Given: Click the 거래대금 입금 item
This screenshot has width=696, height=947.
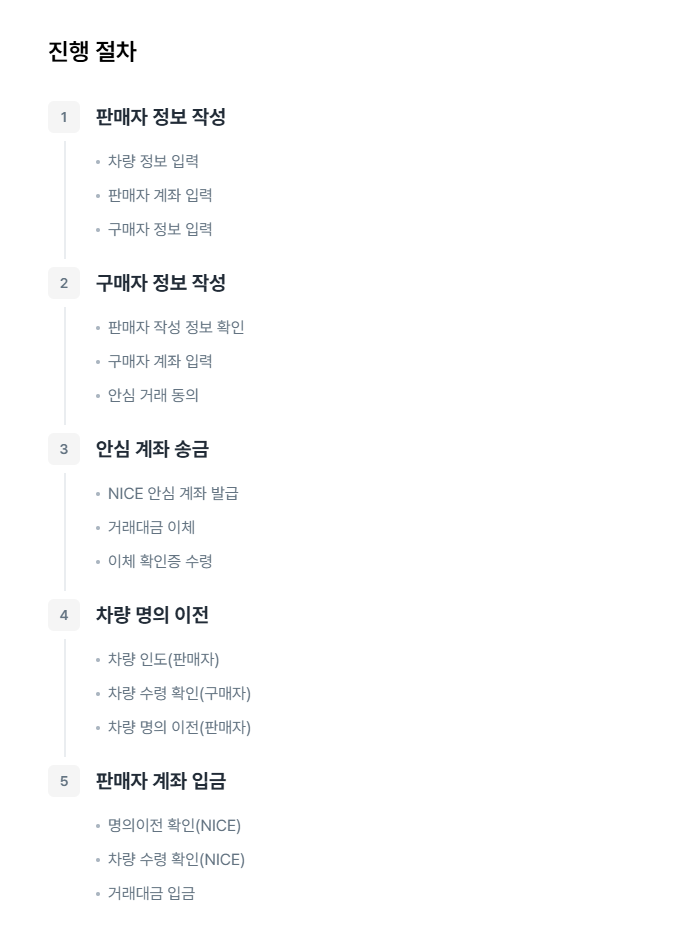Looking at the screenshot, I should (x=151, y=893).
